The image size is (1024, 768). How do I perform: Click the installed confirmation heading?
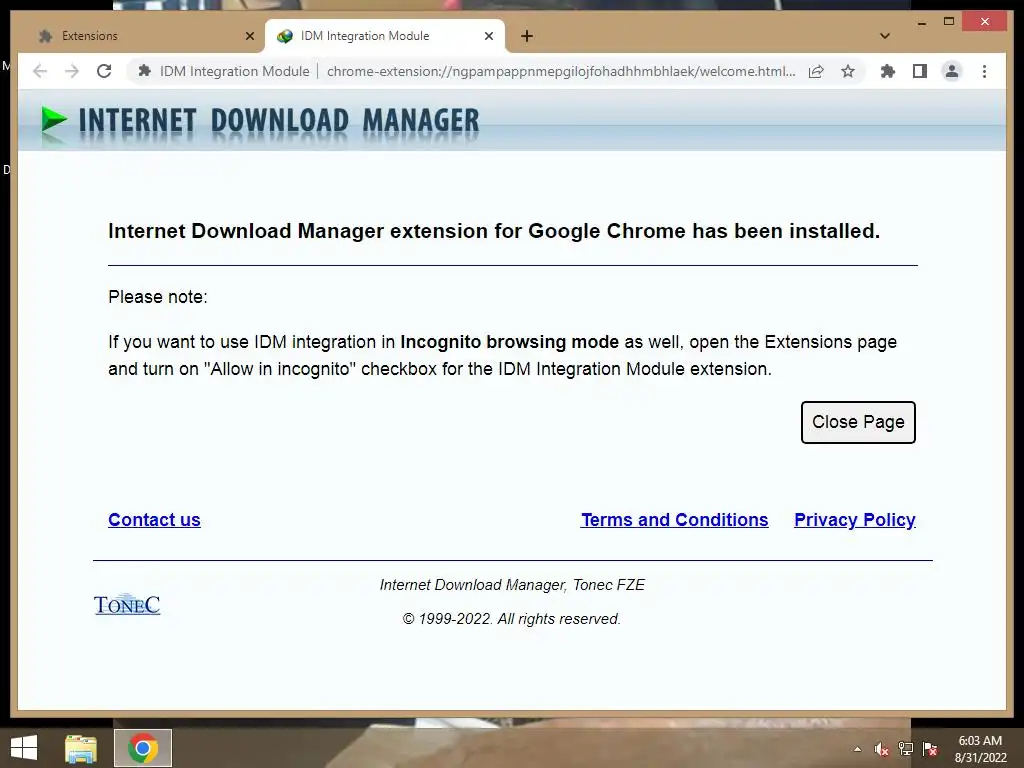(494, 231)
